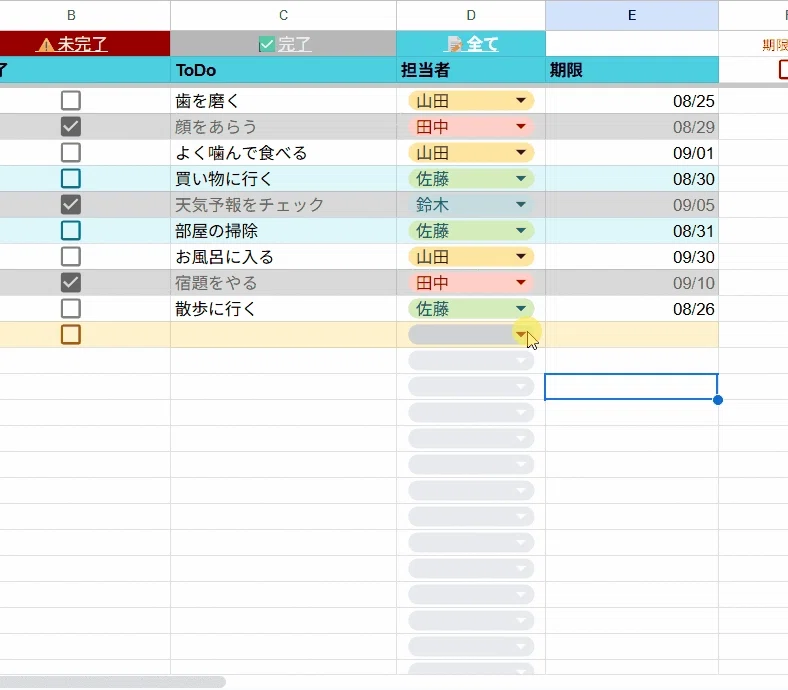
Task: Click the blue fill handle of selected cell
Action: pyautogui.click(x=718, y=400)
